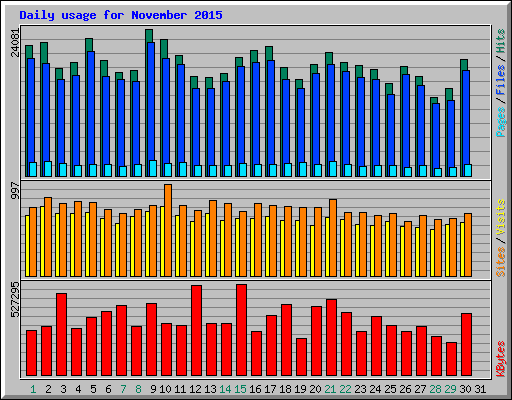The image size is (512, 400).
Task: Click day label 10 on the x-axis
Action: 165,389
